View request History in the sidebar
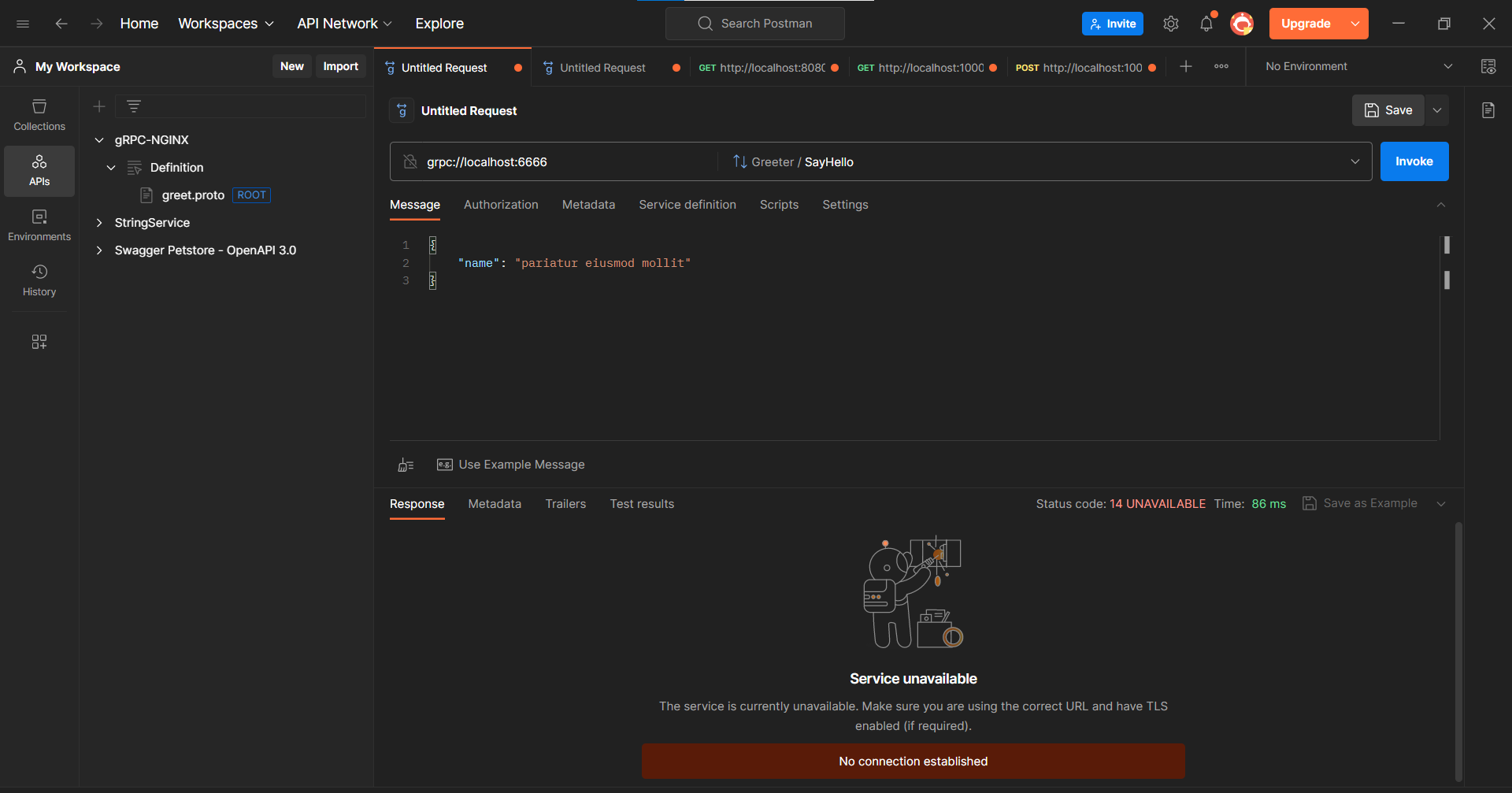 pos(39,280)
